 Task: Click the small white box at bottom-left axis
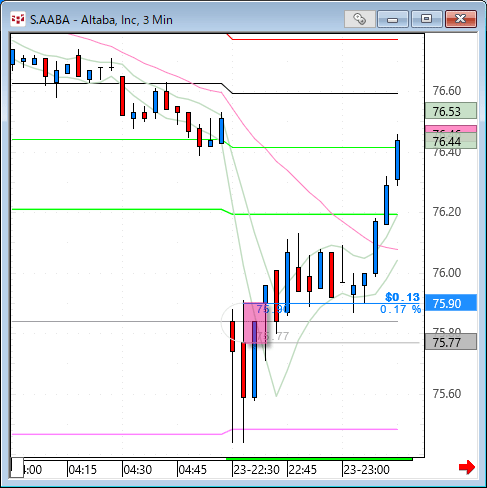coord(17,468)
